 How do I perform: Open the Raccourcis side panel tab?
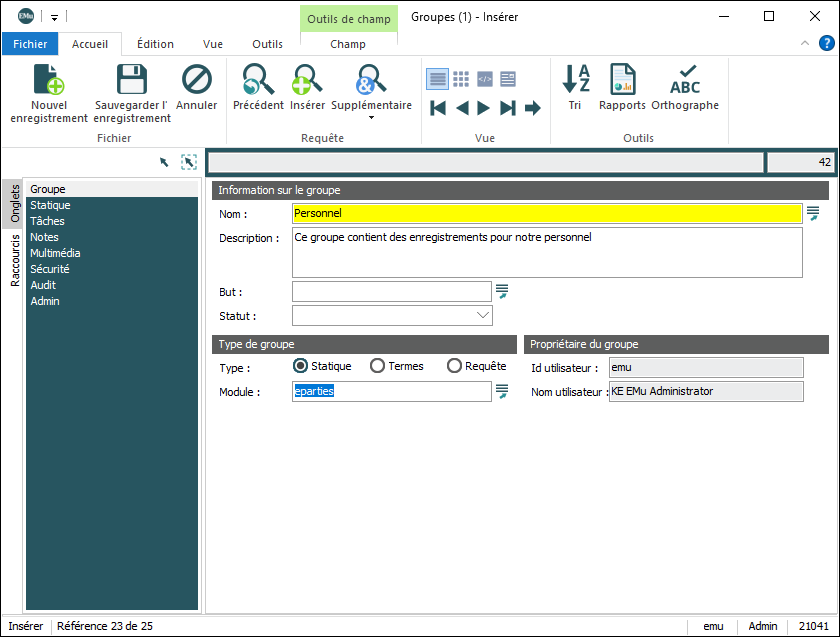(x=15, y=260)
